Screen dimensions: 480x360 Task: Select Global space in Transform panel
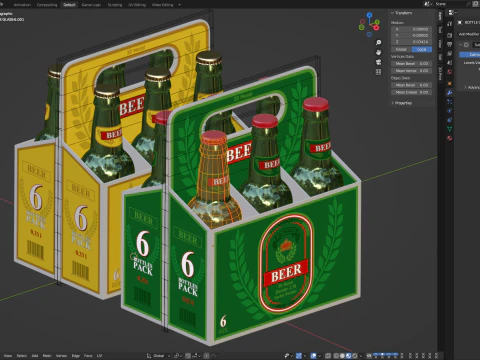coord(401,49)
